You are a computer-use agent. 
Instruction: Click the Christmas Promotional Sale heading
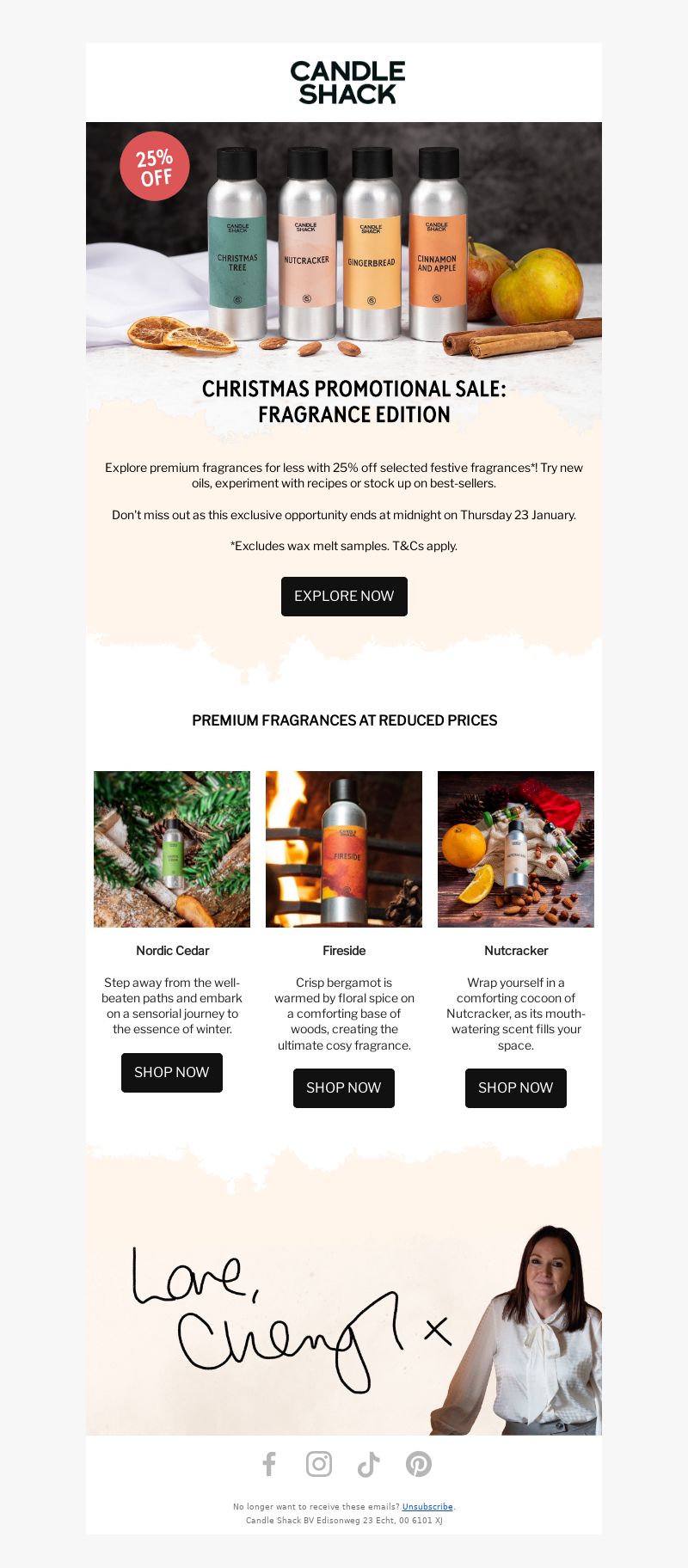tap(353, 401)
